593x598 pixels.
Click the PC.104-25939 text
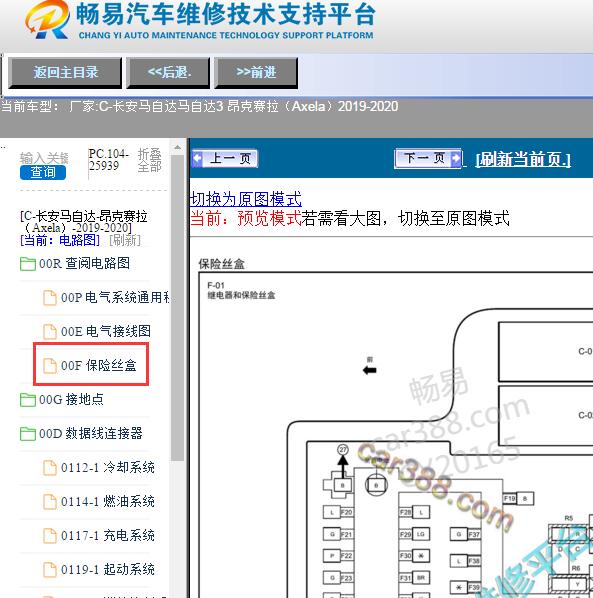point(109,160)
